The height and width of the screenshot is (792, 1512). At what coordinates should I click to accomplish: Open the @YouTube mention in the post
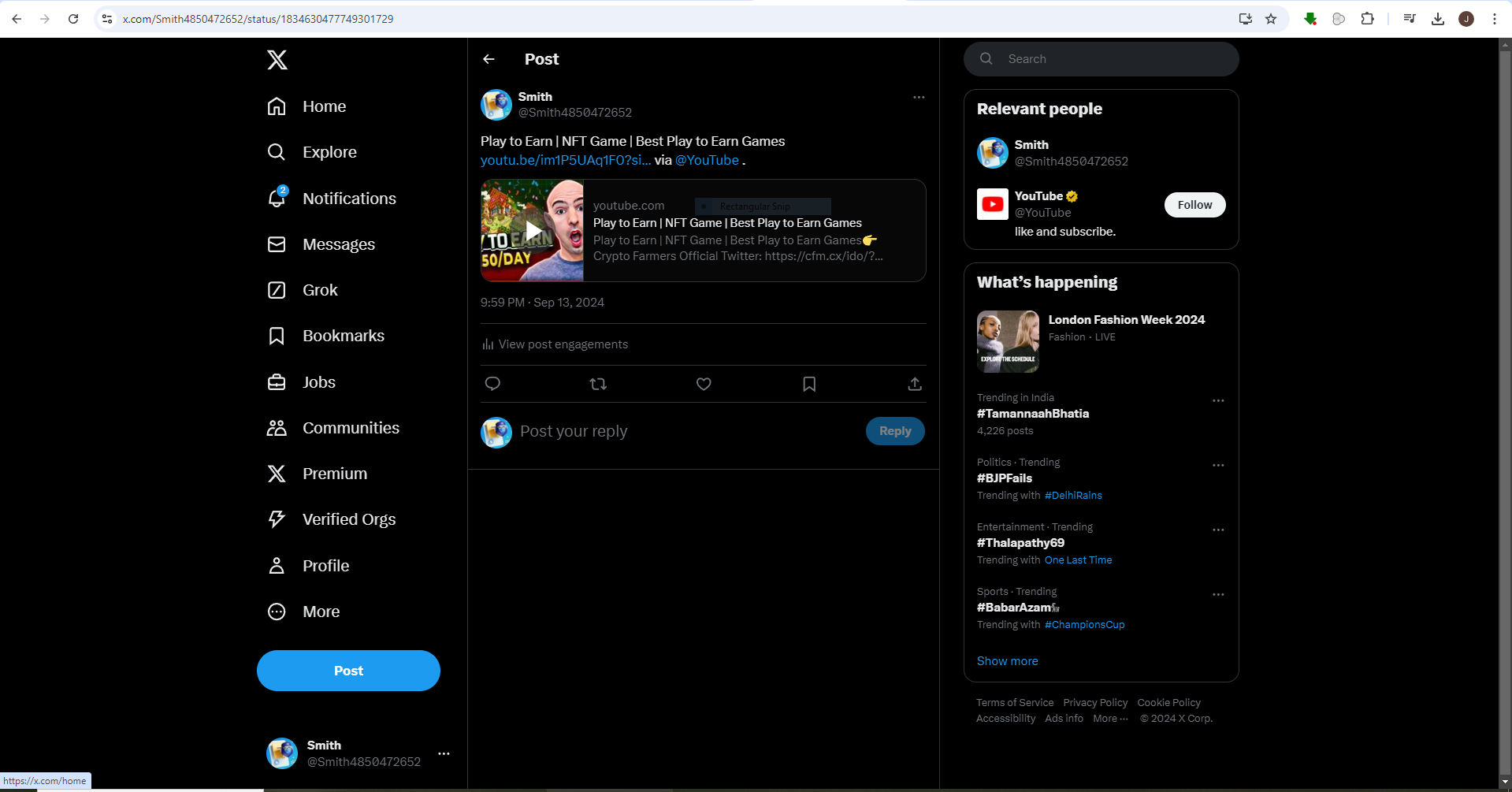(707, 160)
